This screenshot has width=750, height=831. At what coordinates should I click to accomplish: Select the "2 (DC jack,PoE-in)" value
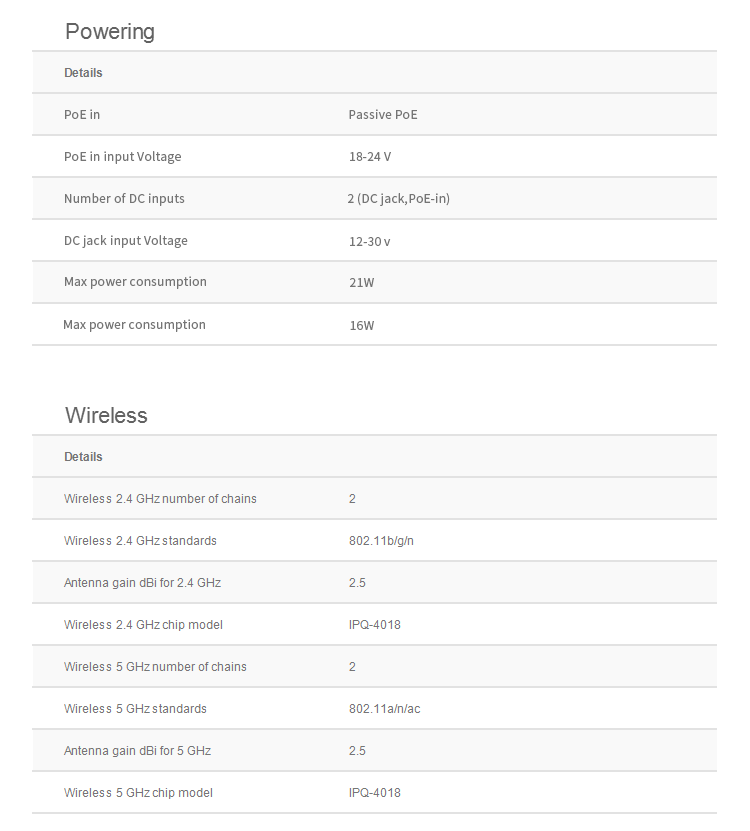tap(399, 199)
